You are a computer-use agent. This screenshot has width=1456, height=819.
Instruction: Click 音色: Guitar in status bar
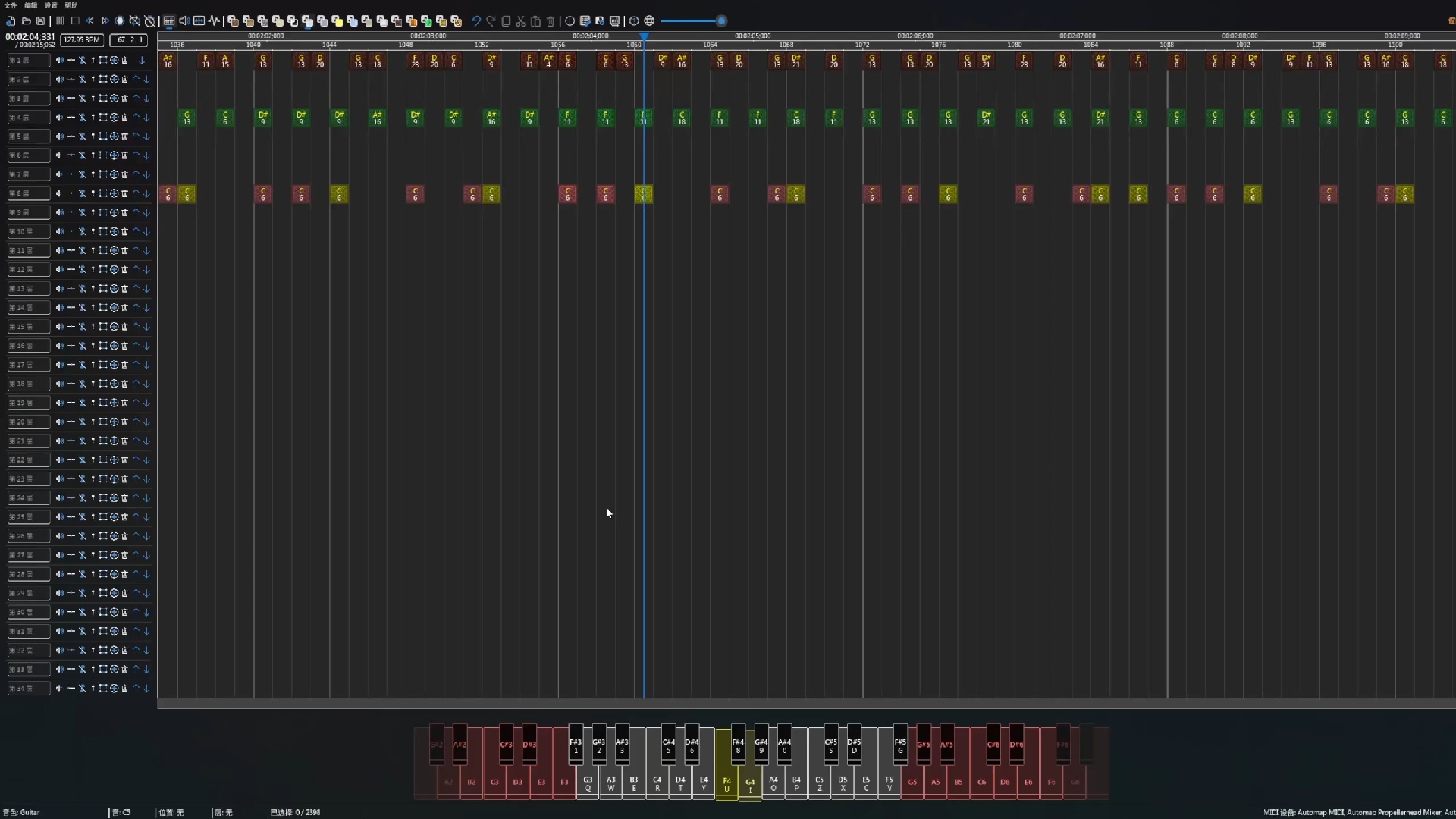click(21, 812)
